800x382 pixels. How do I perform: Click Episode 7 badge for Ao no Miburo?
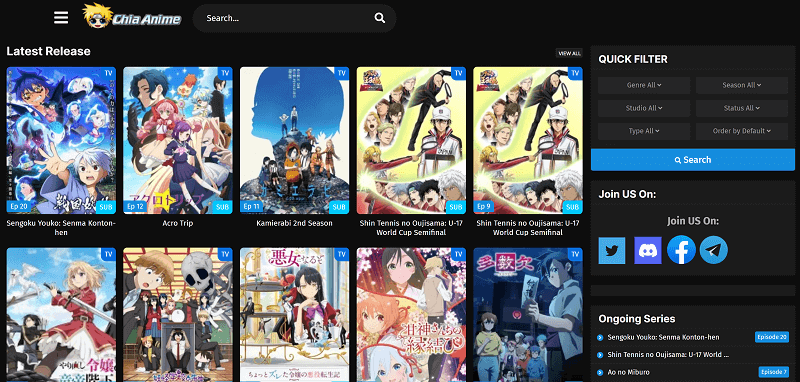click(773, 372)
